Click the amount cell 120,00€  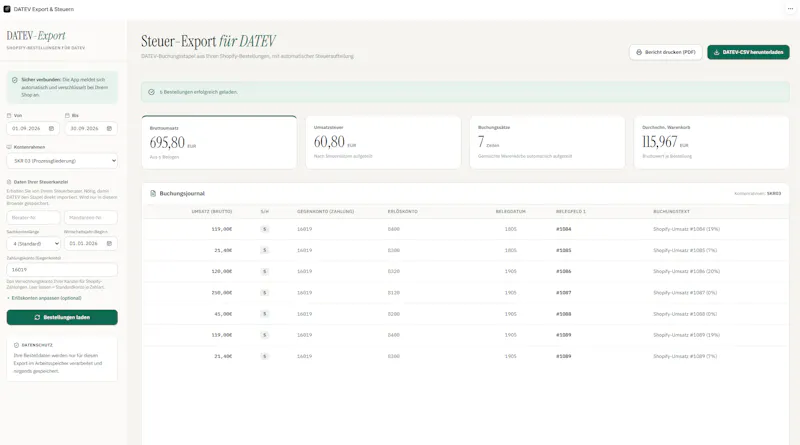click(x=222, y=271)
